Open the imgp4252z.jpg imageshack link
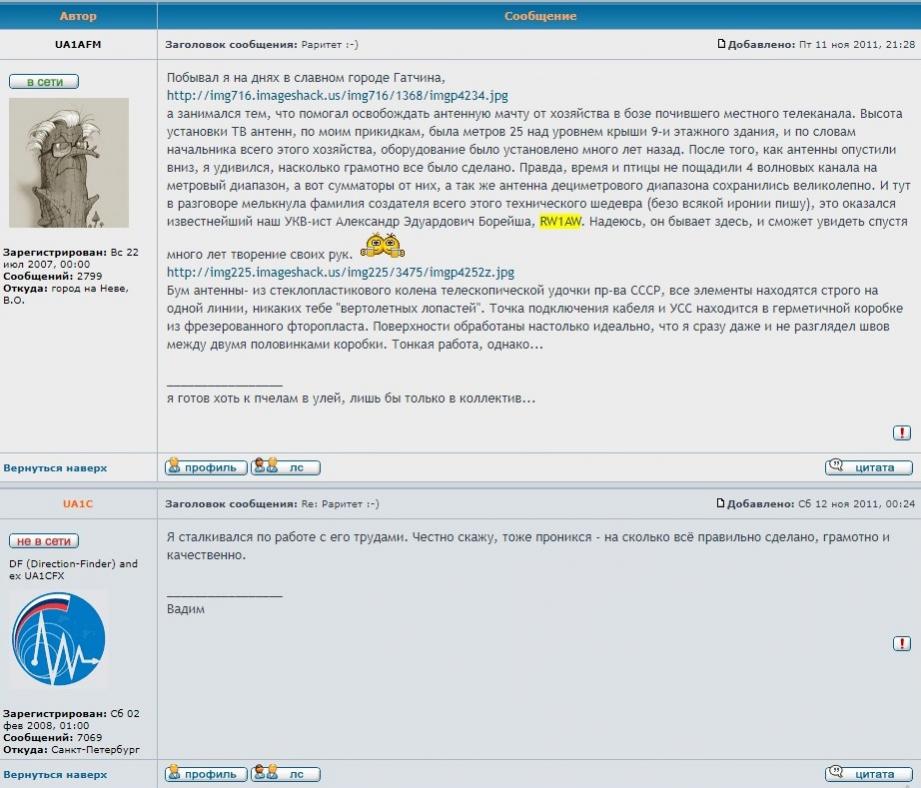 pos(340,272)
